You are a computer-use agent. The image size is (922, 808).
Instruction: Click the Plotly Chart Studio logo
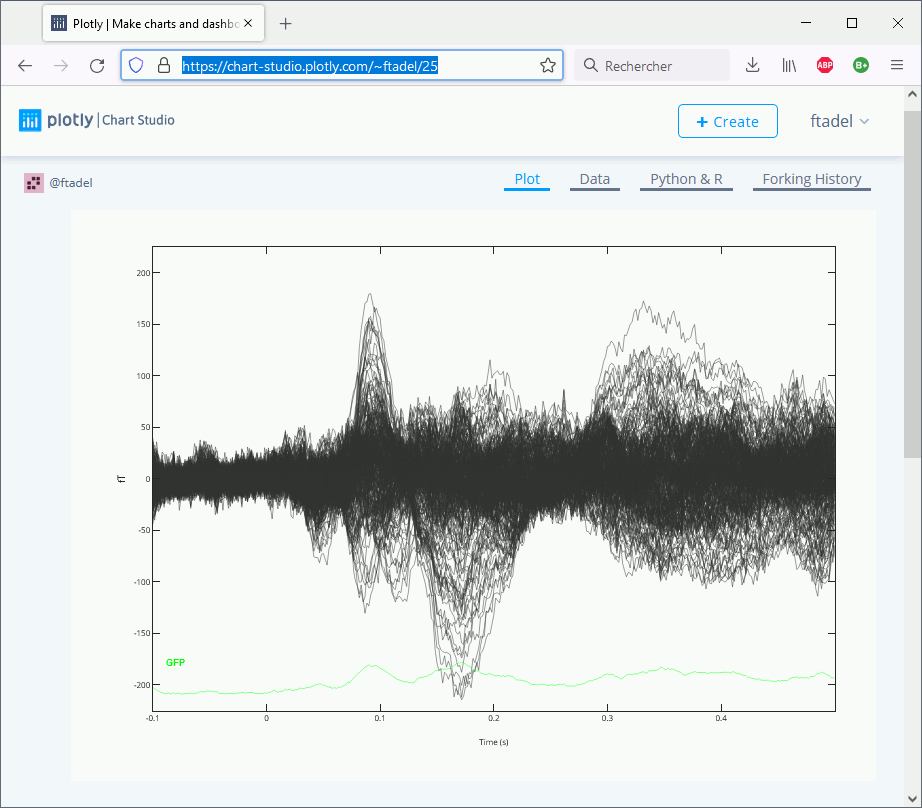click(97, 121)
